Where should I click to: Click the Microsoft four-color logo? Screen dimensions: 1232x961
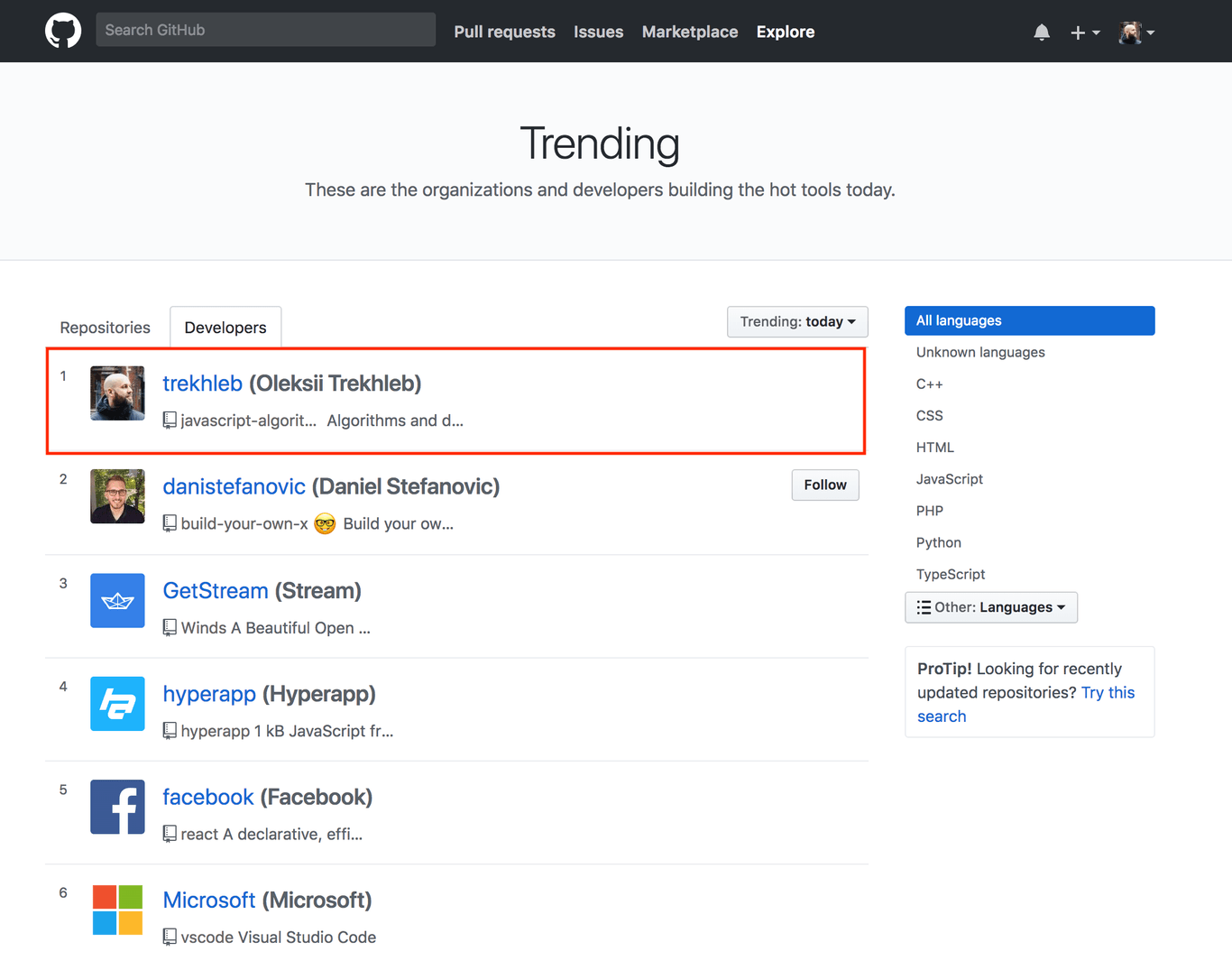(x=117, y=910)
